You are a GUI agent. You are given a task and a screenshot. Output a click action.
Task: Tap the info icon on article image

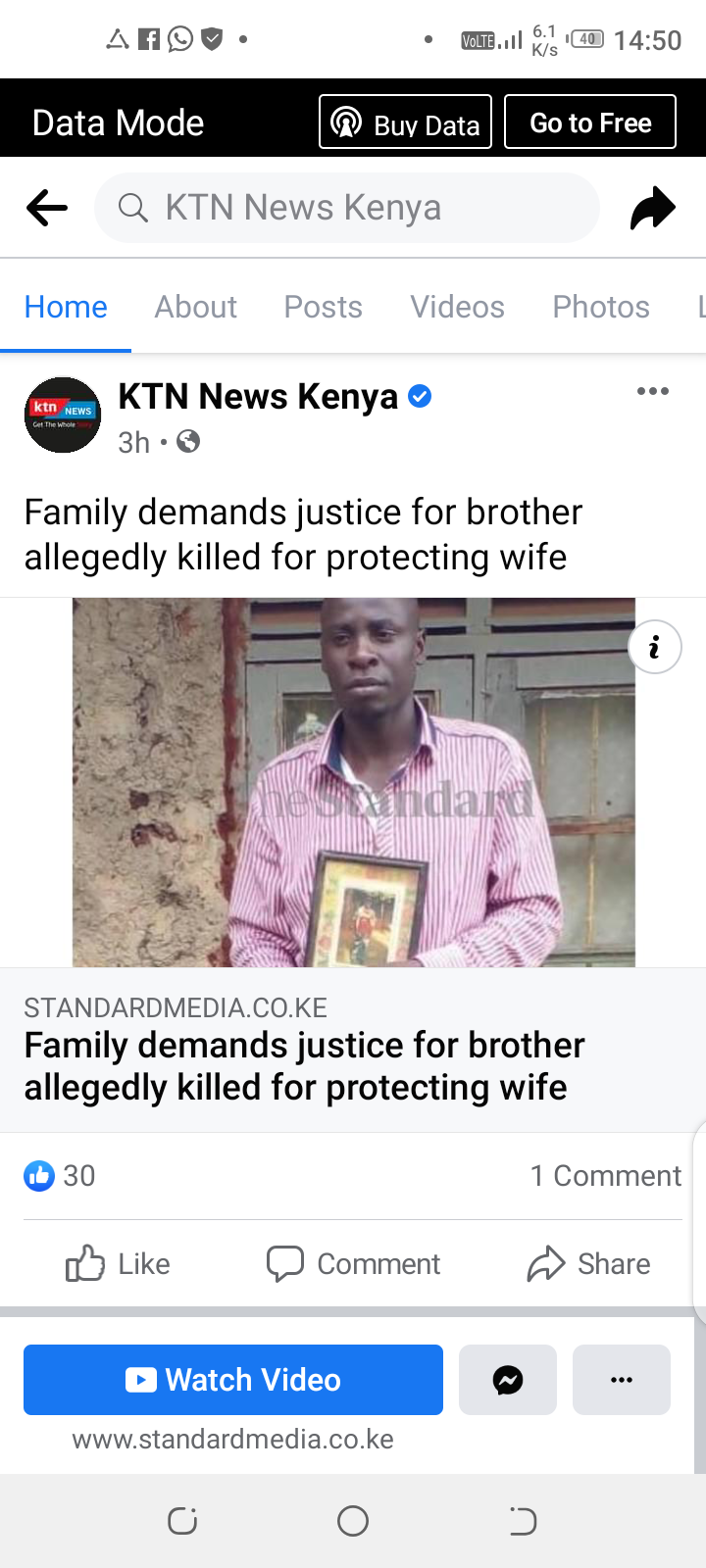click(655, 647)
